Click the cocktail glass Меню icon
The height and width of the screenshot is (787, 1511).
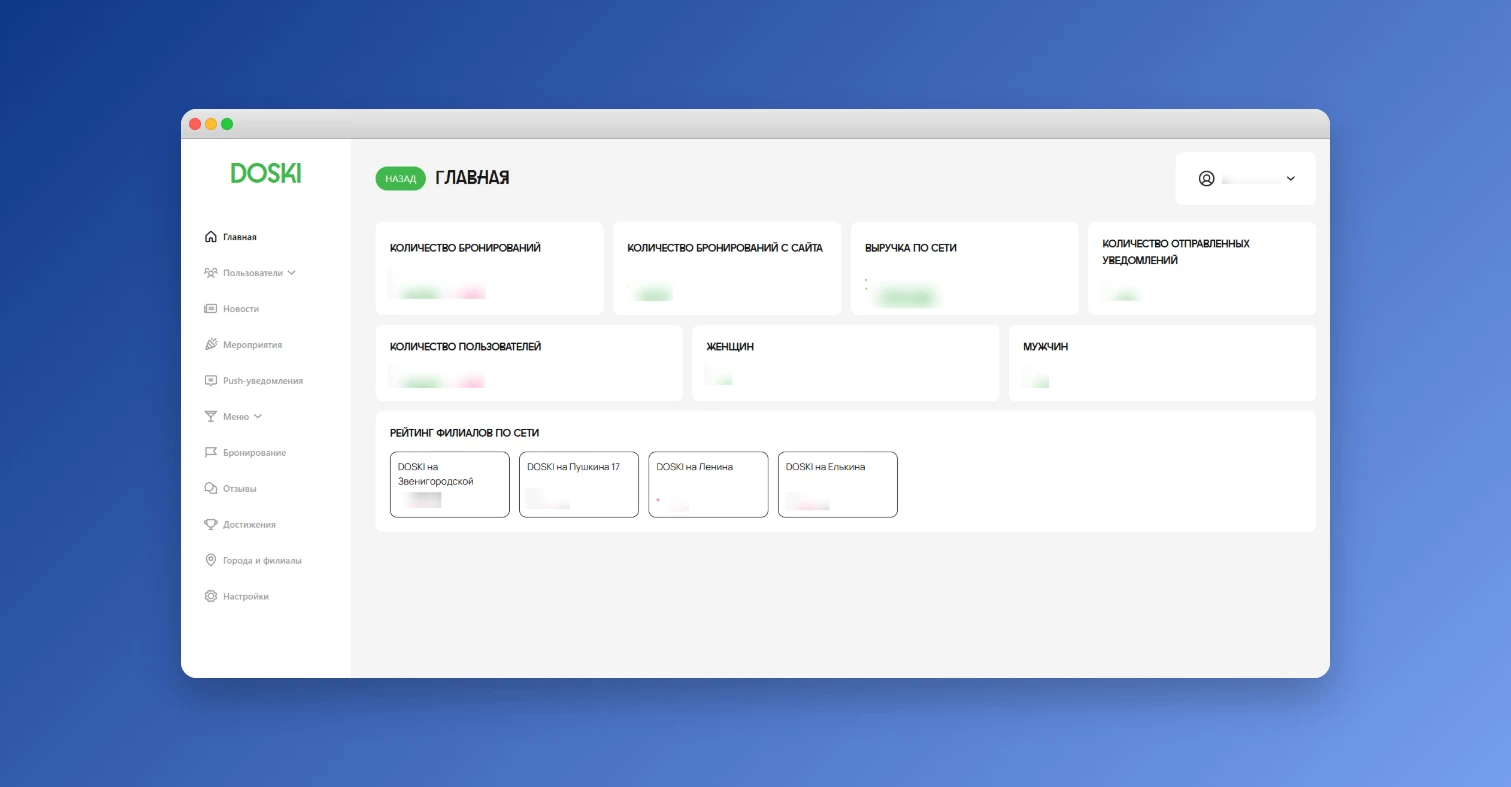pos(210,416)
